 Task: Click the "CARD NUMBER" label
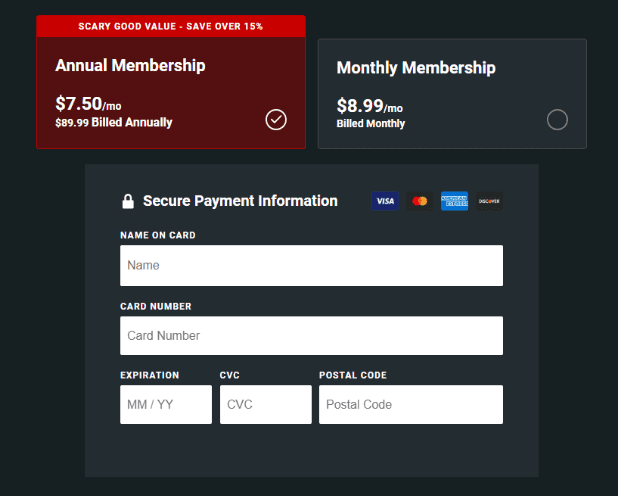pyautogui.click(x=156, y=306)
